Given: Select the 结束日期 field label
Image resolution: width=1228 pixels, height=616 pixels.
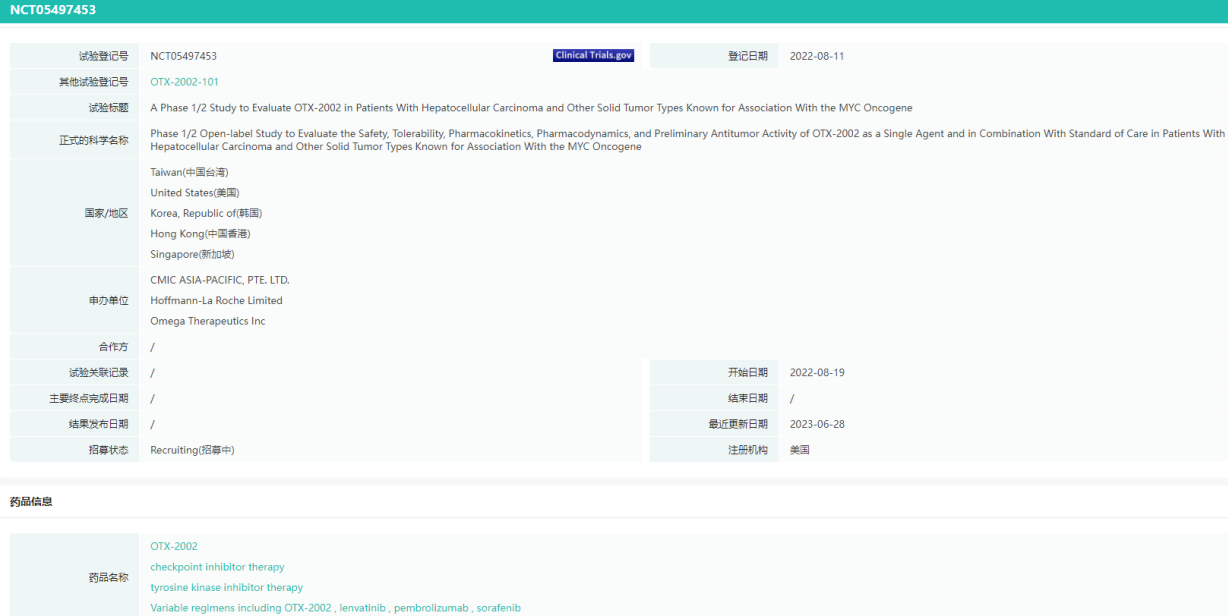Looking at the screenshot, I should tap(748, 398).
